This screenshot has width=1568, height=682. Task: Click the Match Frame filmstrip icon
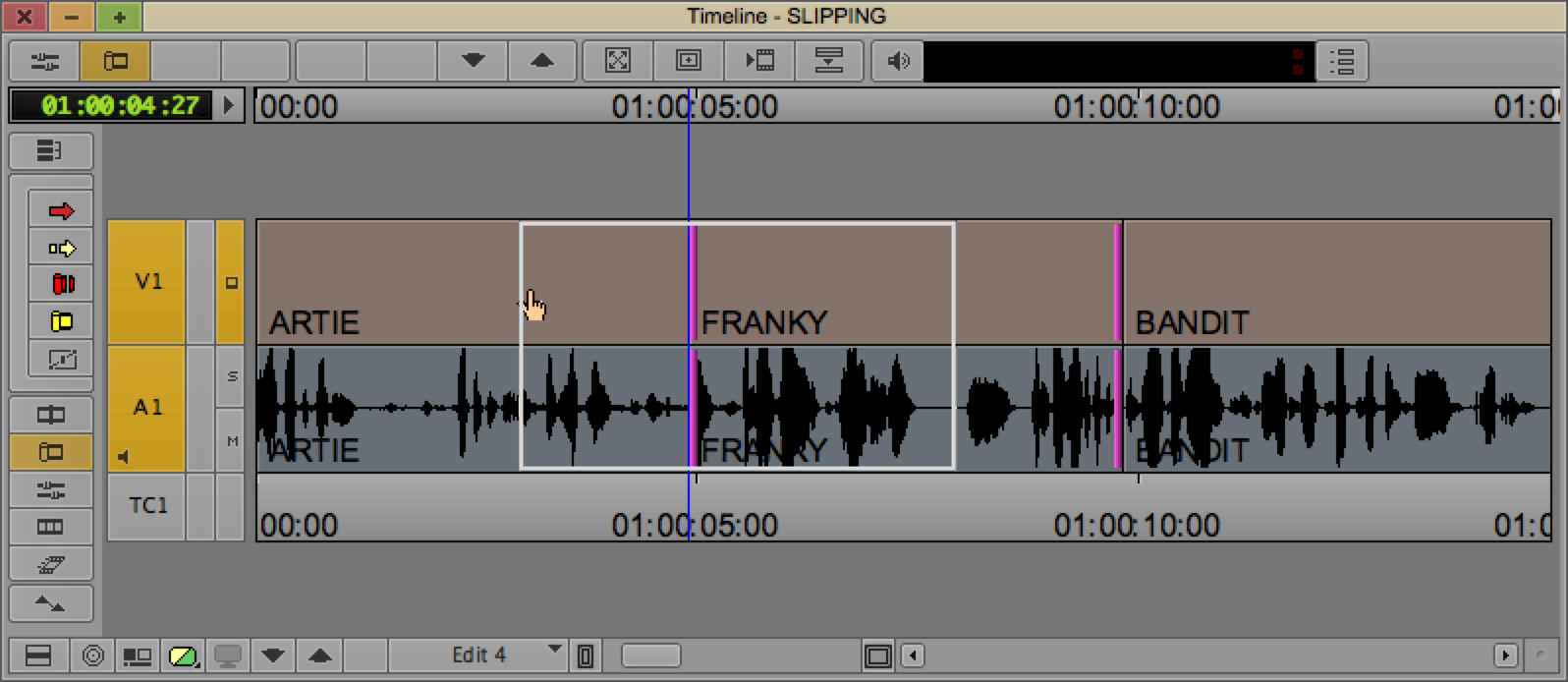pyautogui.click(x=759, y=61)
